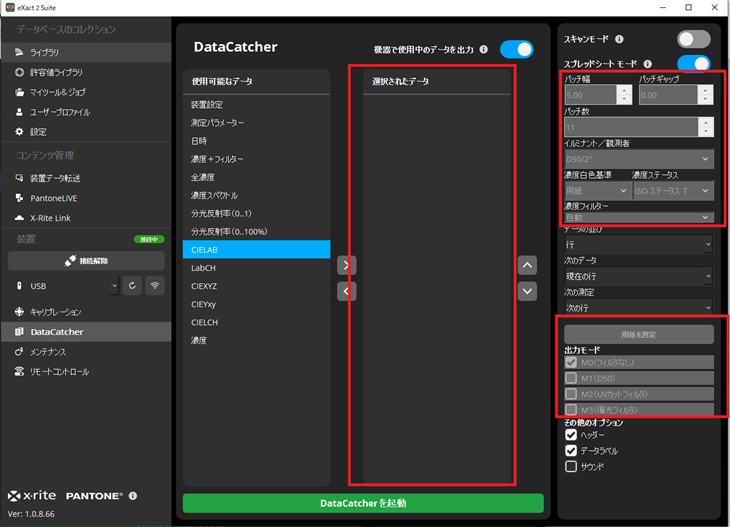Click the リモートコントロール icon
730x527 pixels.
[19, 371]
